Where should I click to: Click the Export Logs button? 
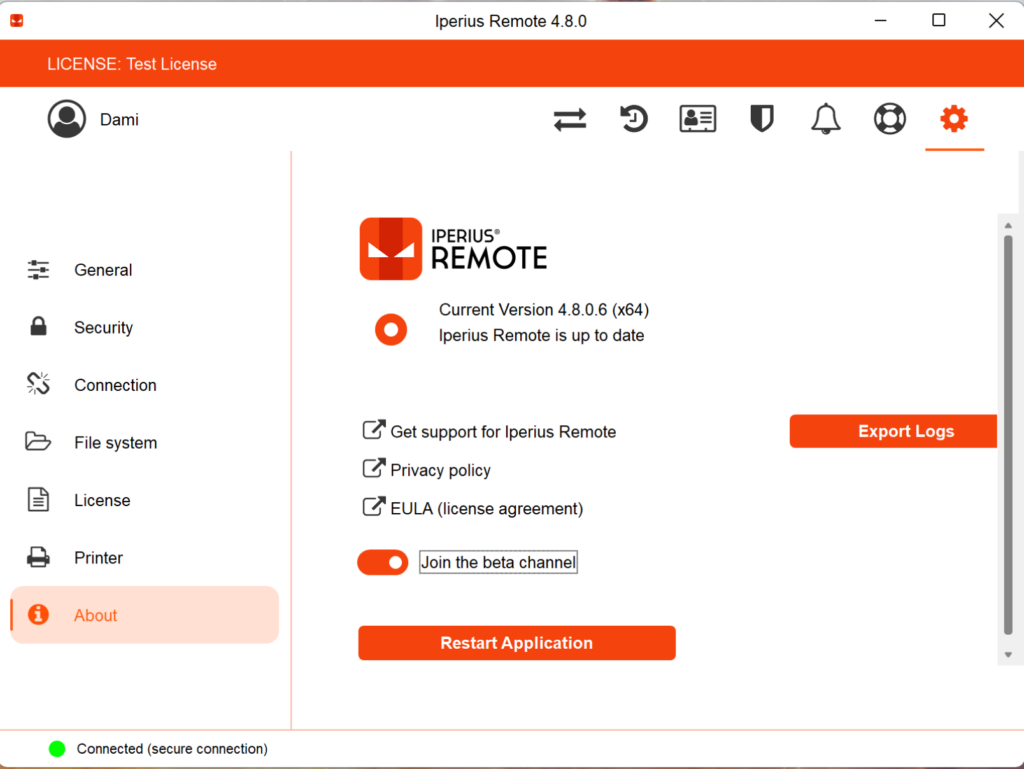pyautogui.click(x=893, y=431)
